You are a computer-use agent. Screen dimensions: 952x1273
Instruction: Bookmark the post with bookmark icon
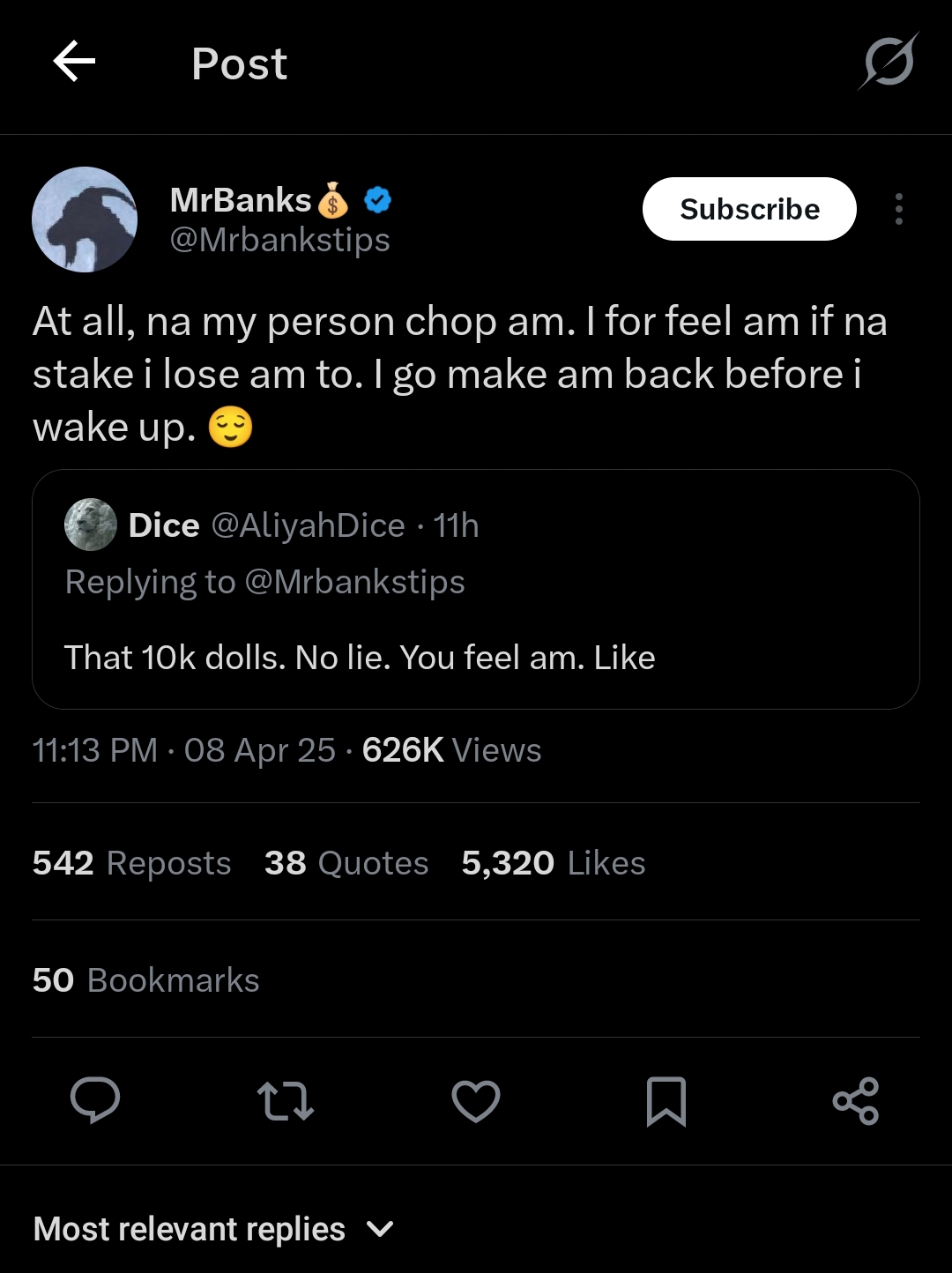coord(666,1101)
